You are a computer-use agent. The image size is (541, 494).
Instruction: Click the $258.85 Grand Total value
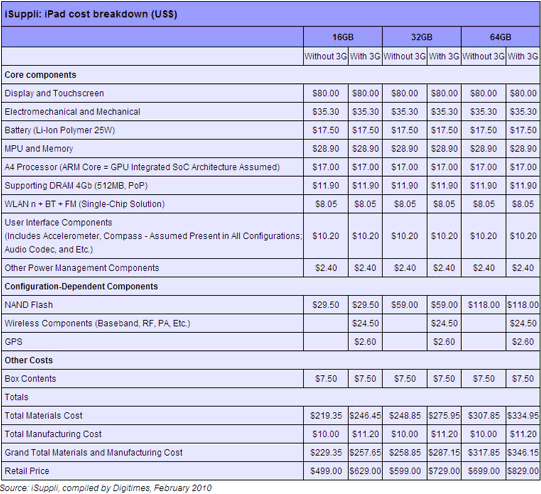point(404,453)
